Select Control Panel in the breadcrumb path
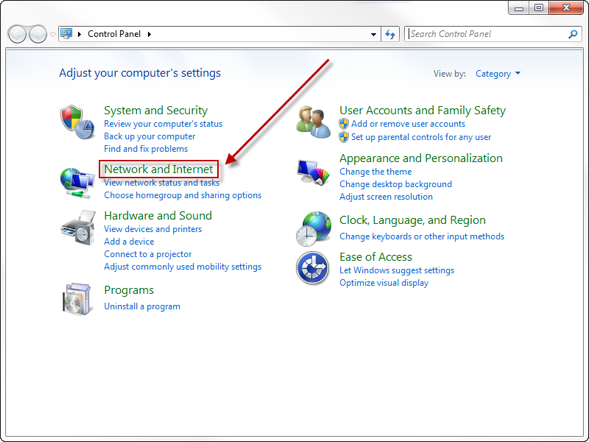 (114, 34)
